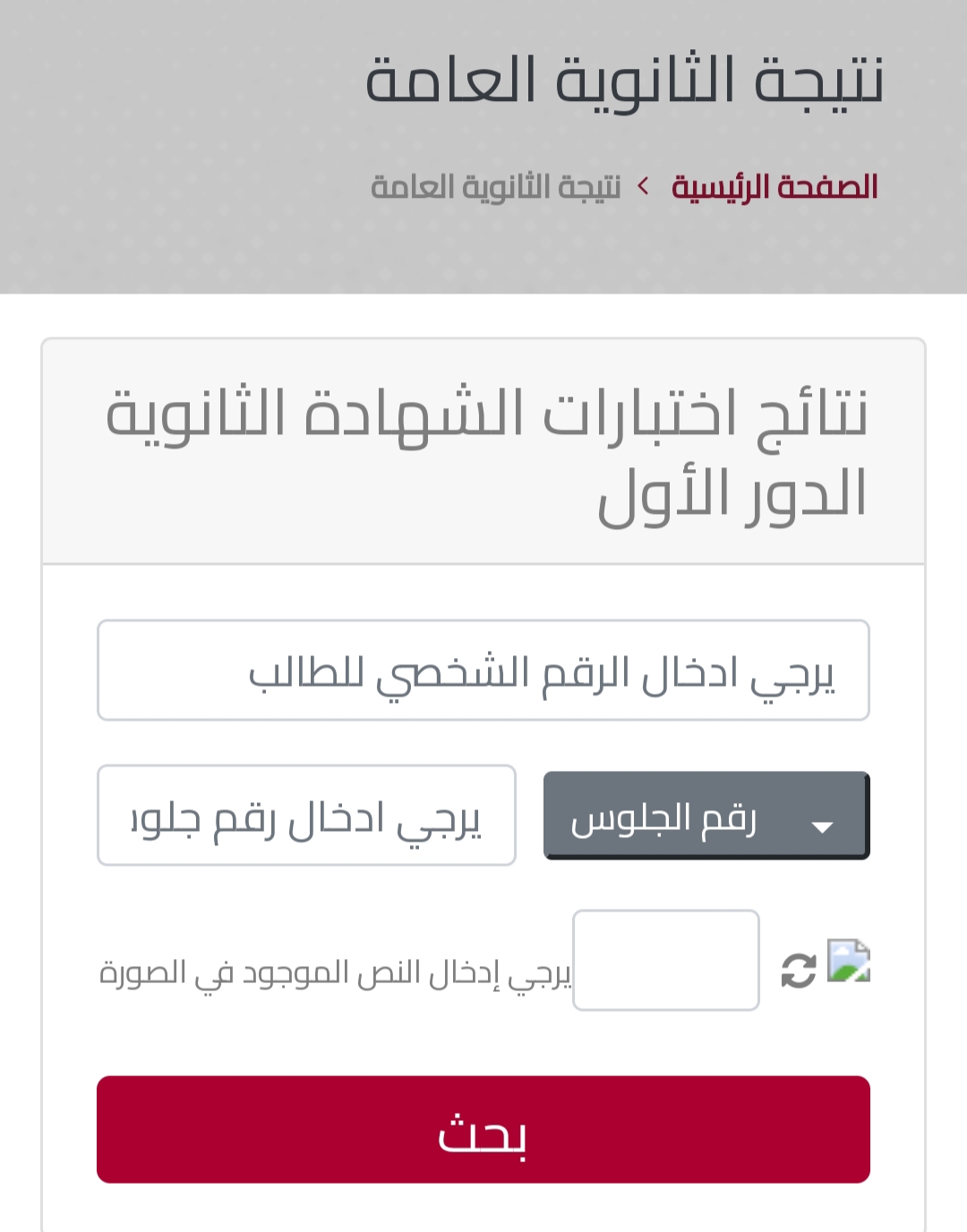Click the breadcrumb chevron separator
The height and width of the screenshot is (1232, 967).
(644, 186)
